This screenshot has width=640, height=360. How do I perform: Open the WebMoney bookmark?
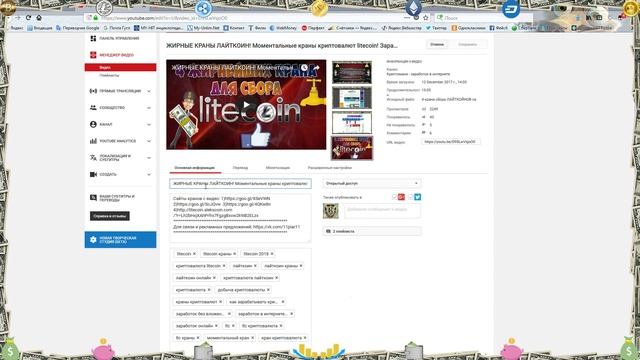pyautogui.click(x=283, y=28)
